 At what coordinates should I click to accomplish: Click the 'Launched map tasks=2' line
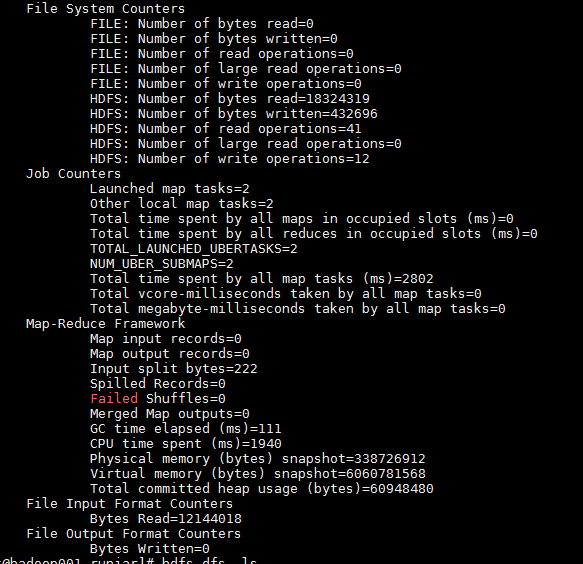click(170, 189)
